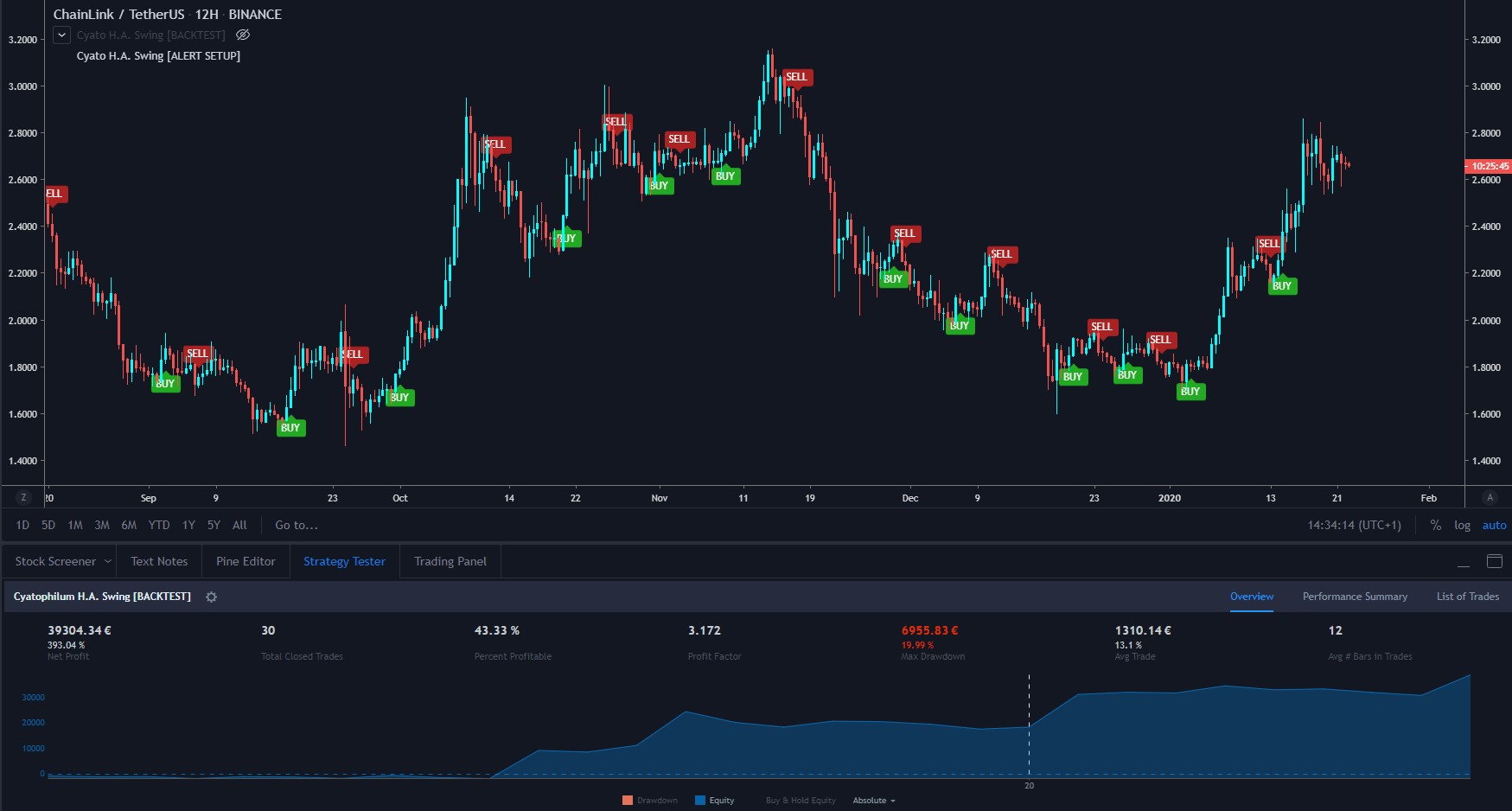Open the Stock Screener tab
The height and width of the screenshot is (811, 1512).
55,561
